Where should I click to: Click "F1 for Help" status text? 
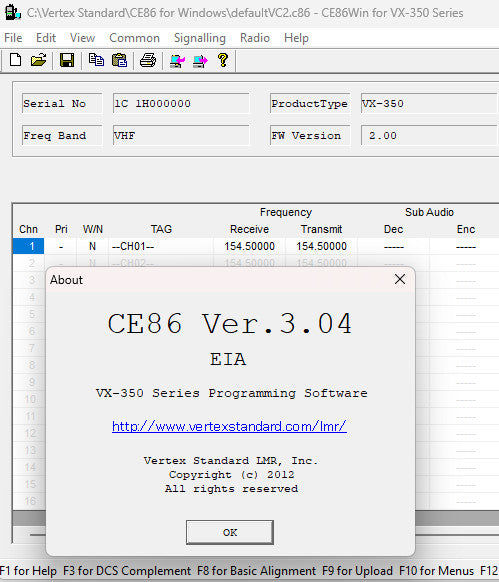click(29, 571)
